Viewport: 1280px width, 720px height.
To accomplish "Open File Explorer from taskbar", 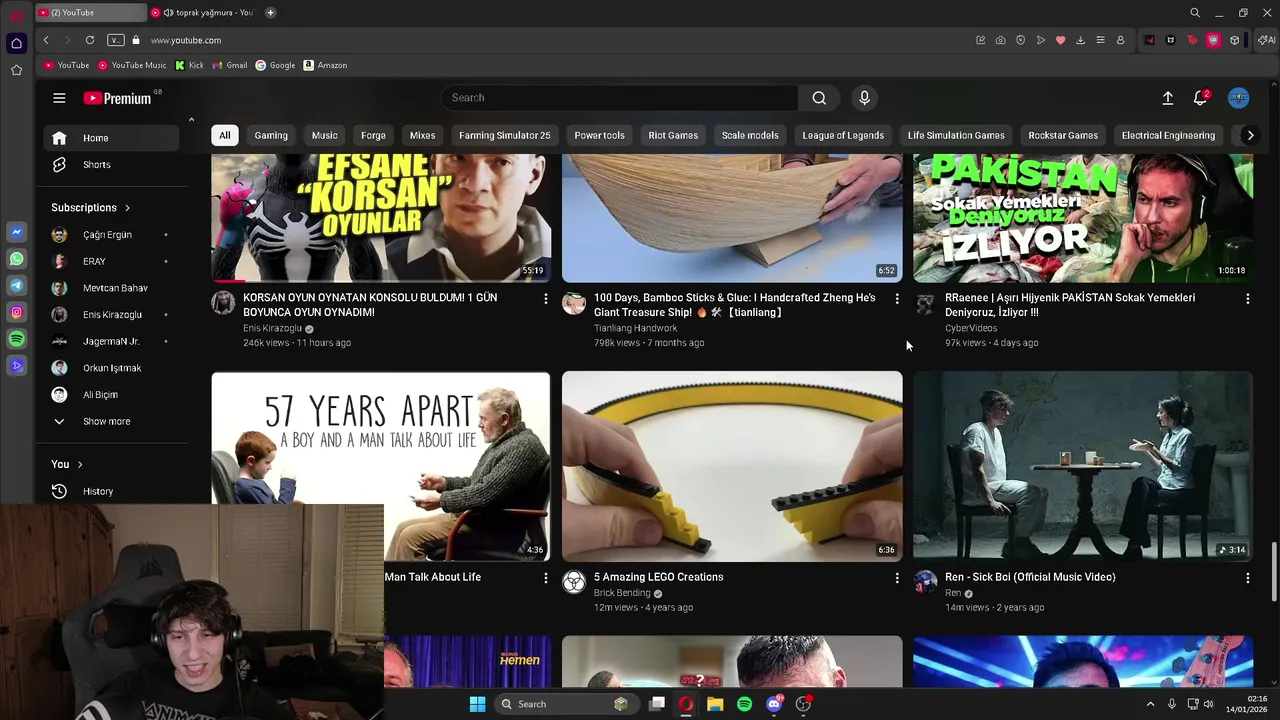I will point(715,704).
